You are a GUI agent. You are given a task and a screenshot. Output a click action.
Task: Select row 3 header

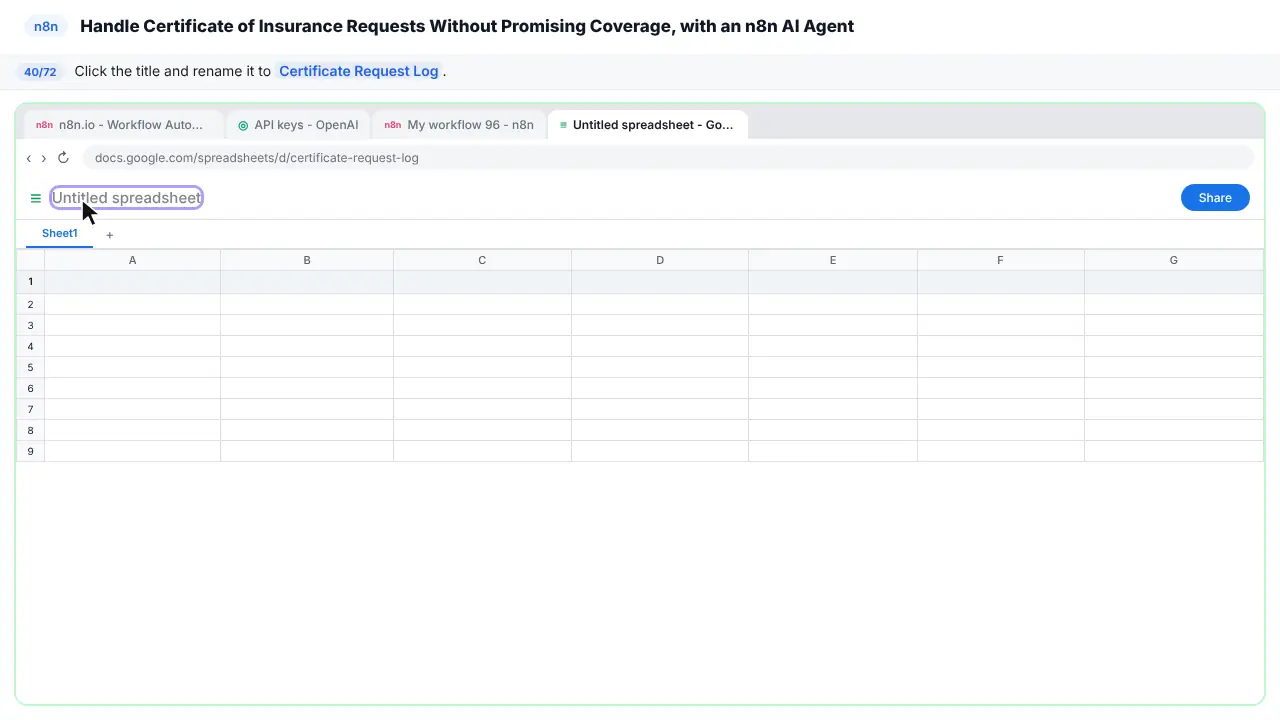[x=31, y=325]
